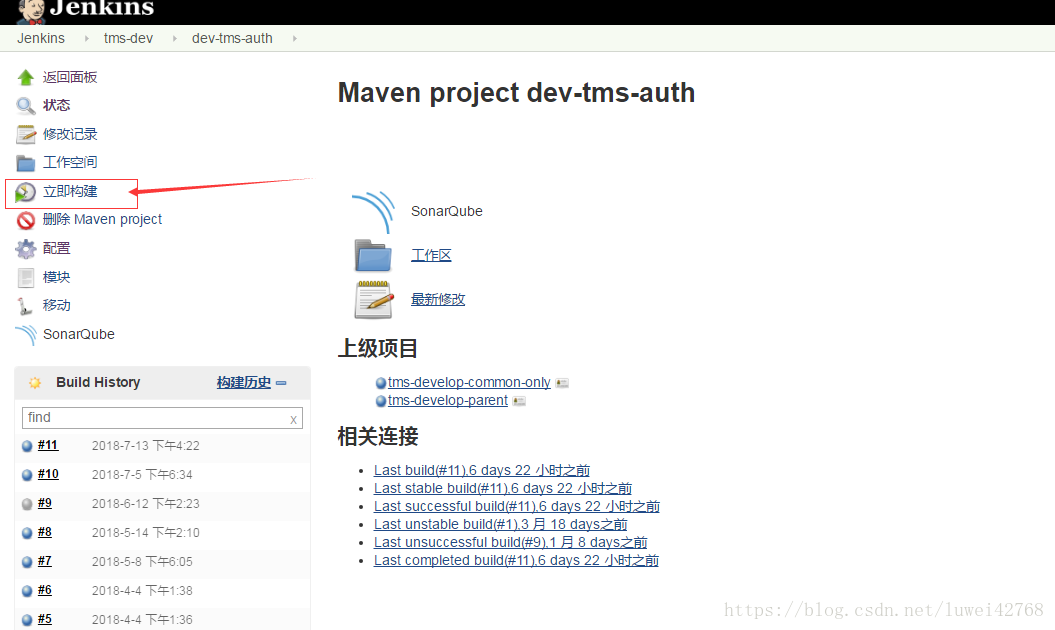Select 返回面板 in the sidebar
This screenshot has height=630, width=1055.
click(x=70, y=77)
